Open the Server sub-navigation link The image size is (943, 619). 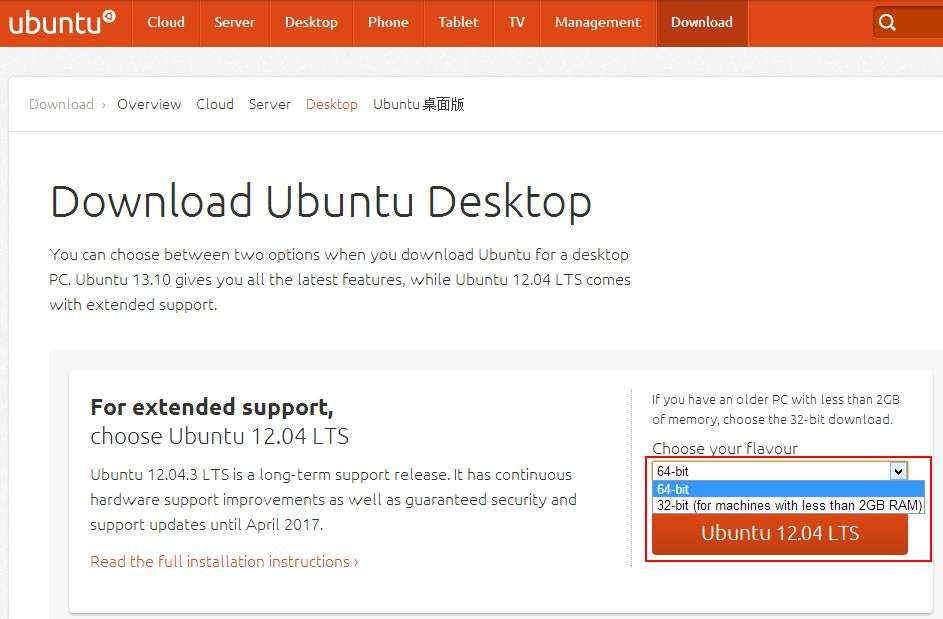270,104
